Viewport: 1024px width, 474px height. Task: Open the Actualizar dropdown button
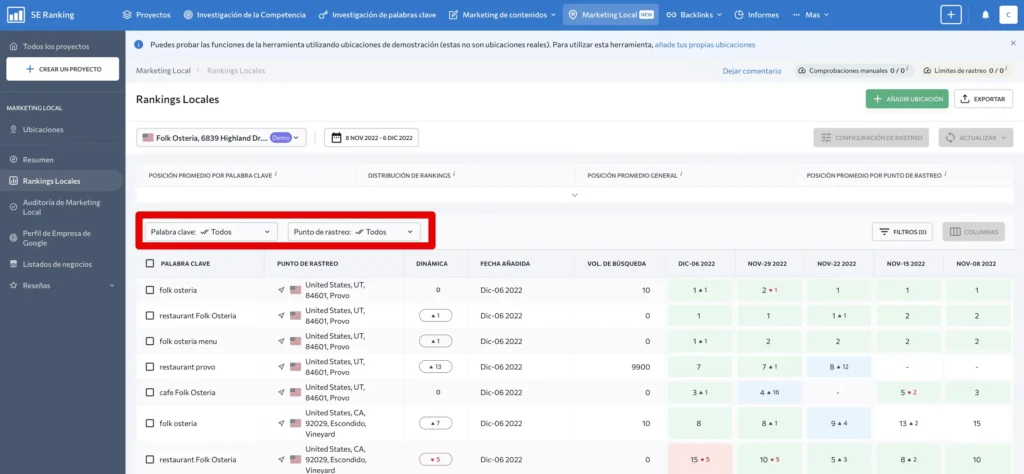976,138
